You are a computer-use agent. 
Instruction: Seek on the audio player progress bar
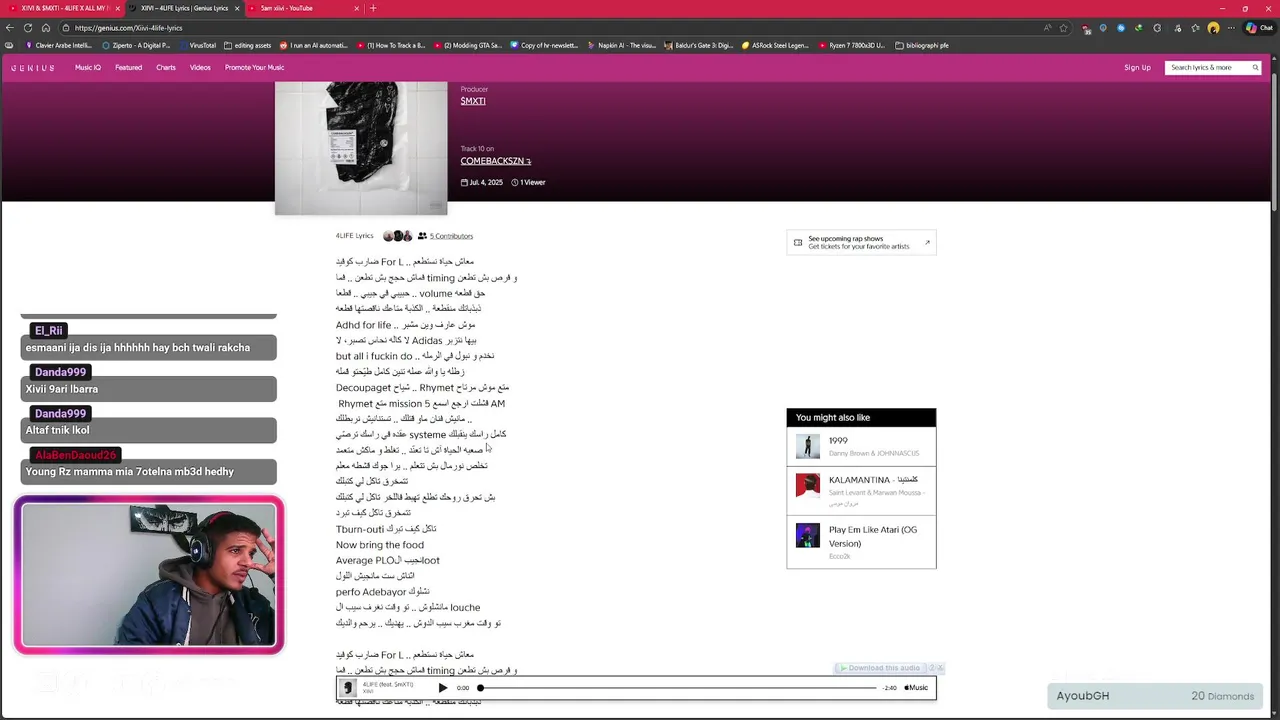tap(678, 688)
